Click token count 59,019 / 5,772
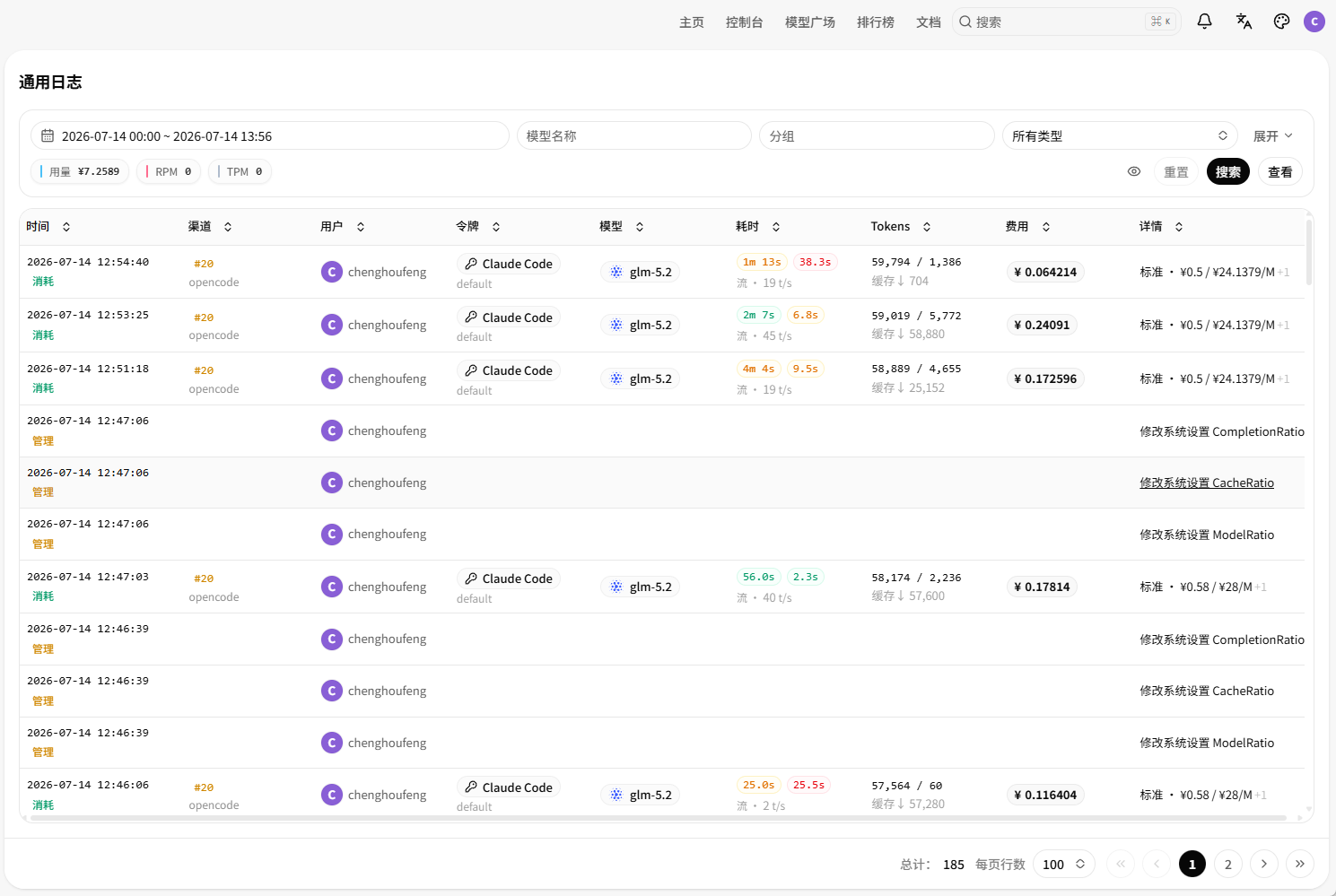 tap(916, 316)
